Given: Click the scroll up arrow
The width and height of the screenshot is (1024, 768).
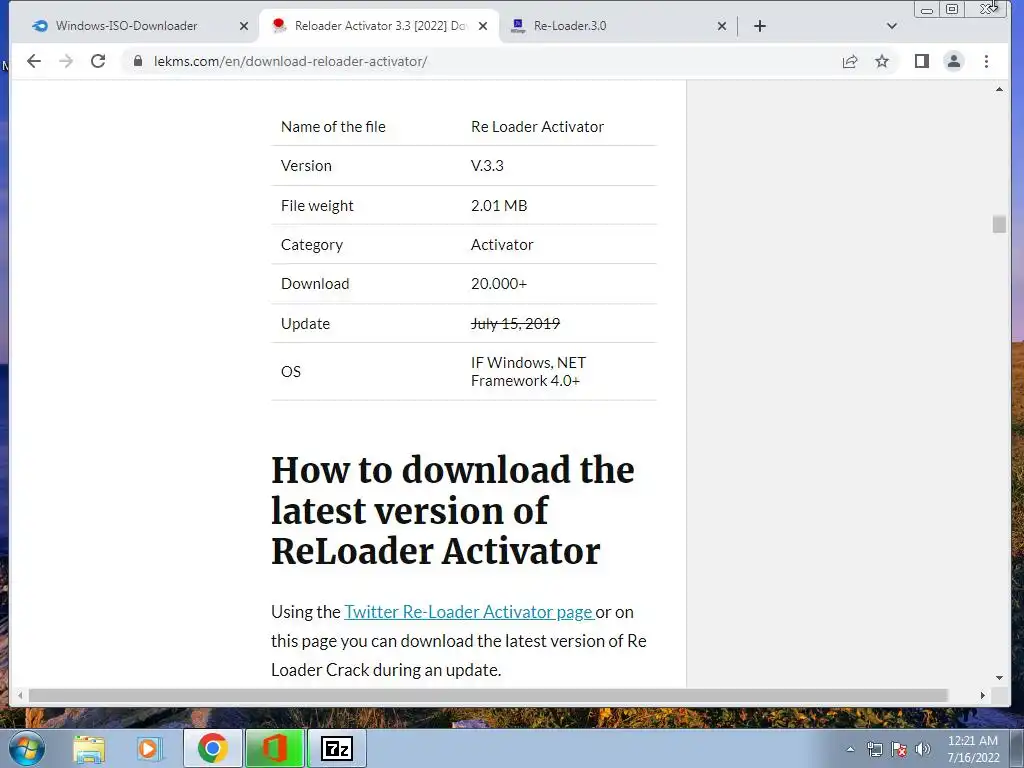Looking at the screenshot, I should coord(999,89).
